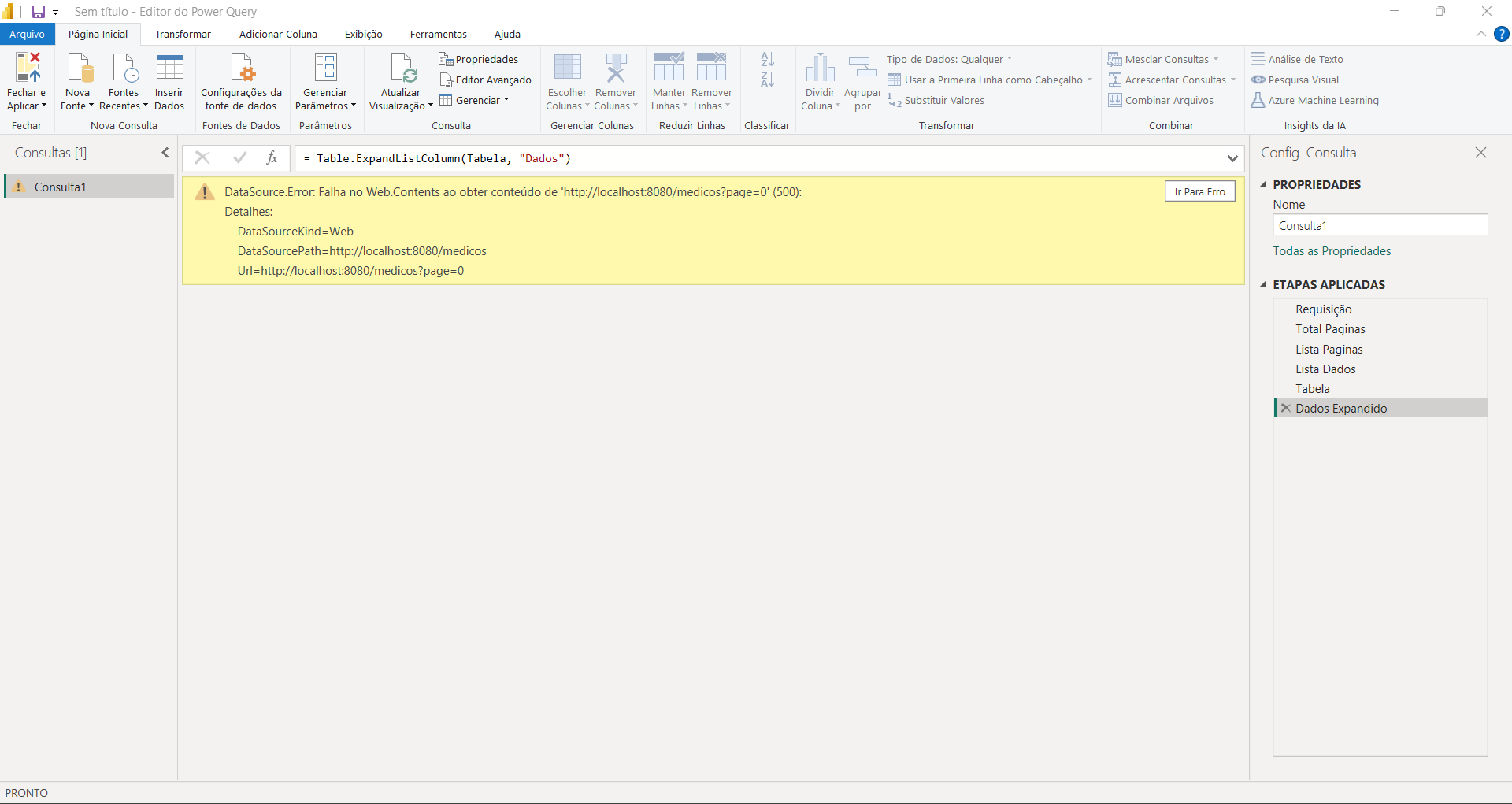The image size is (1512, 804).
Task: Open Fontes Recentes icon
Action: coord(124,68)
